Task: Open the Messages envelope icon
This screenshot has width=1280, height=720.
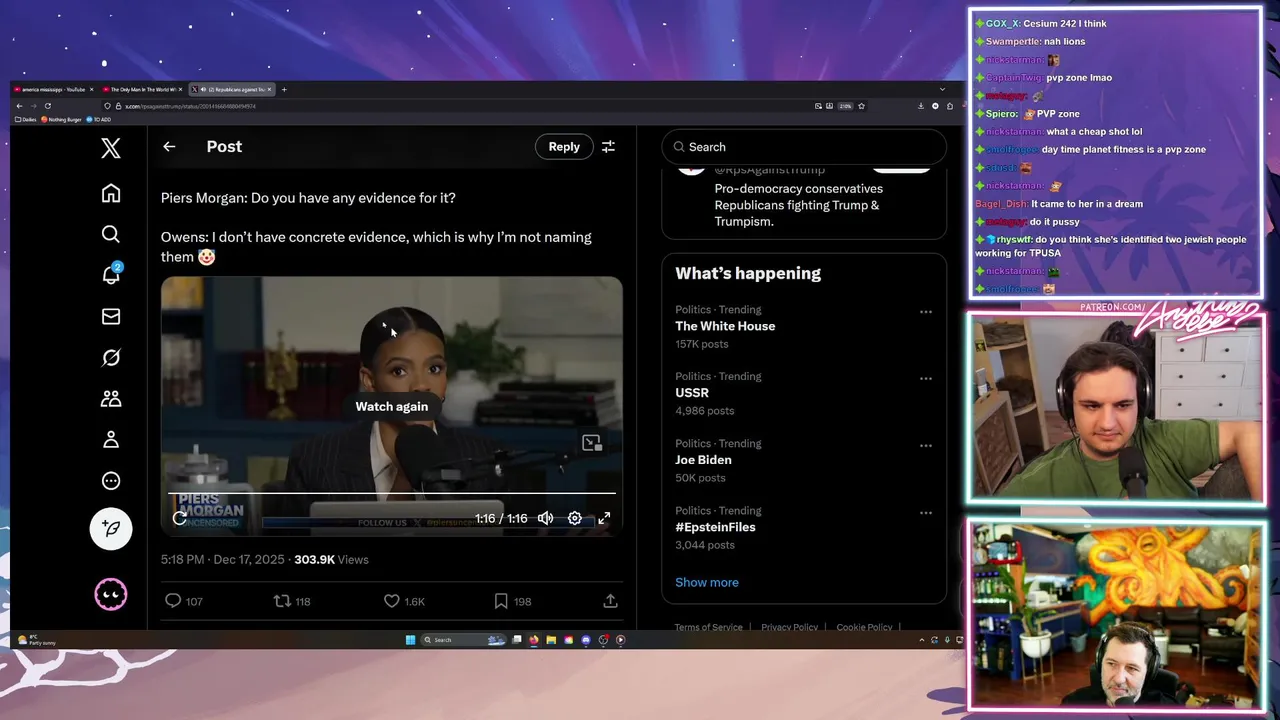Action: click(x=111, y=316)
